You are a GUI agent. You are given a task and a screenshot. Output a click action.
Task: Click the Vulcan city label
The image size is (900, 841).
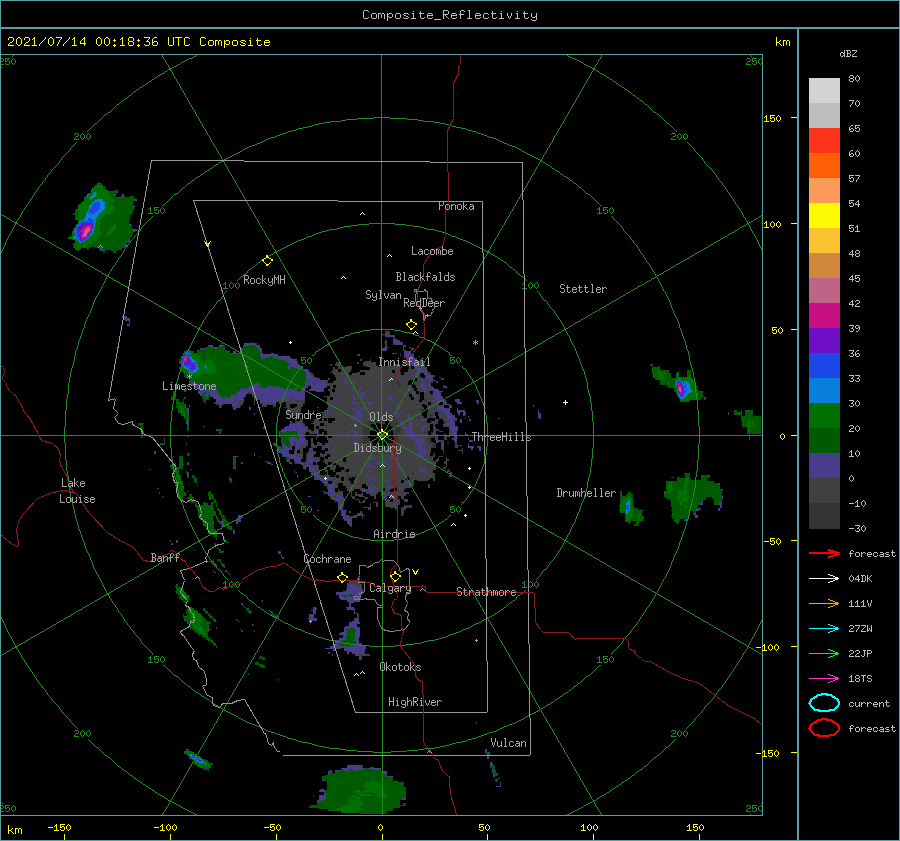point(509,743)
